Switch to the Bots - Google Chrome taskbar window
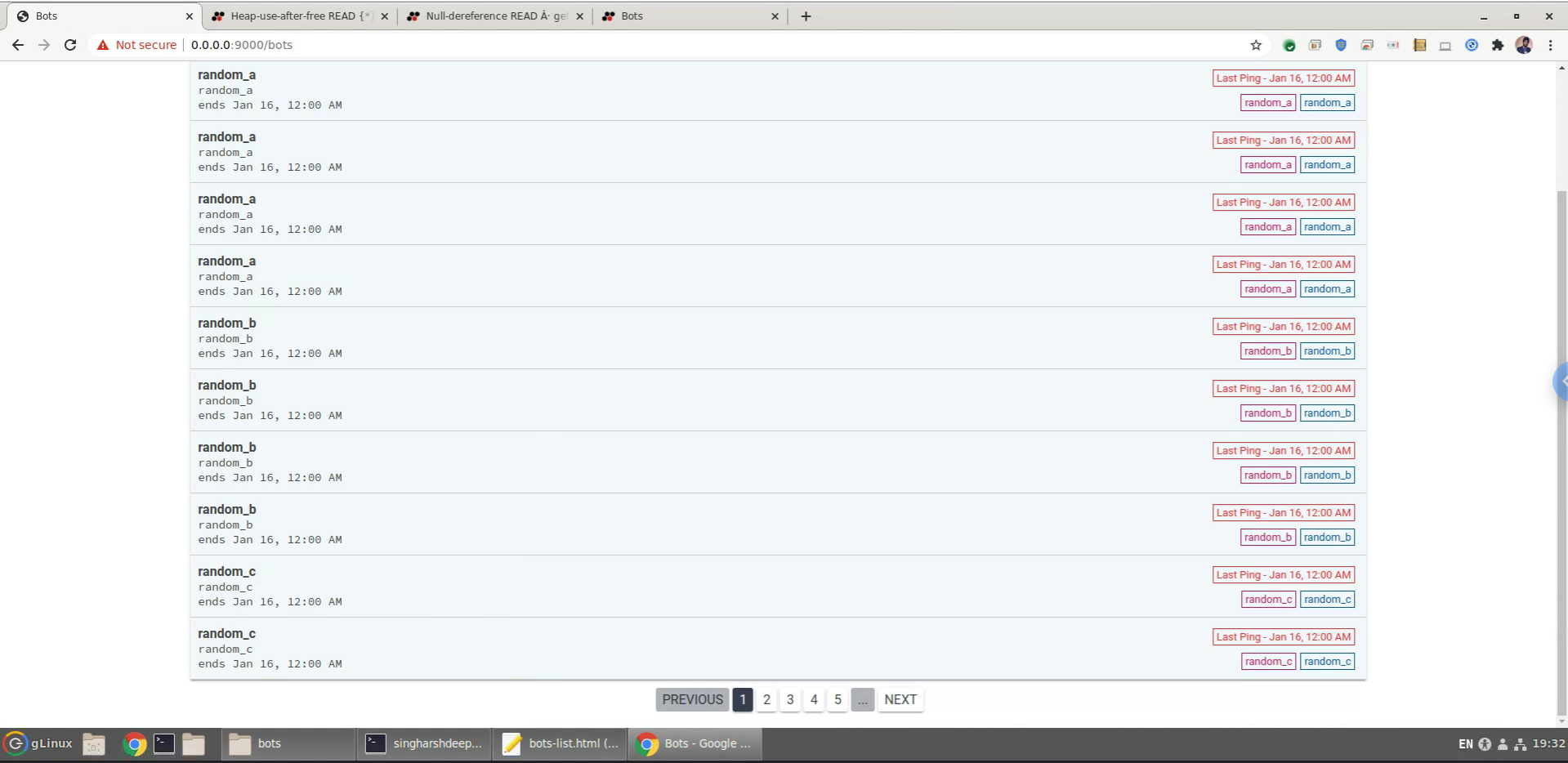Viewport: 1568px width, 763px height. tap(695, 743)
